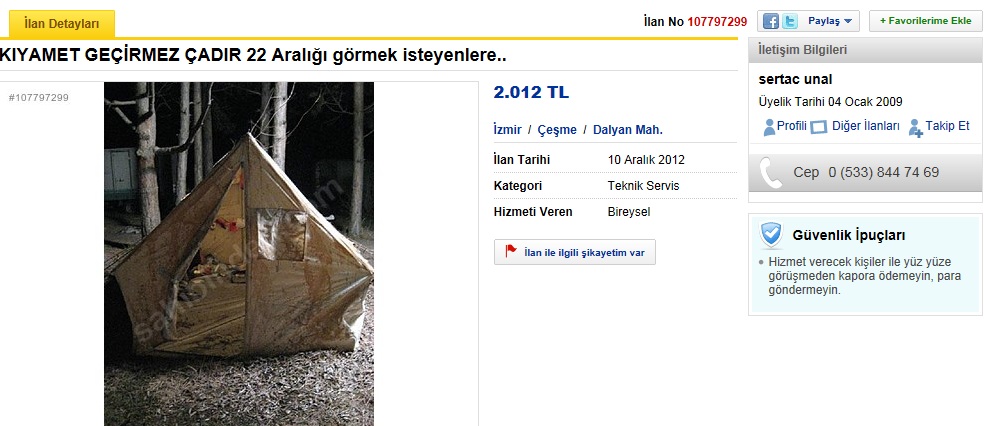Open the Çeşme district link
Image resolution: width=984 pixels, height=426 pixels.
click(x=557, y=130)
